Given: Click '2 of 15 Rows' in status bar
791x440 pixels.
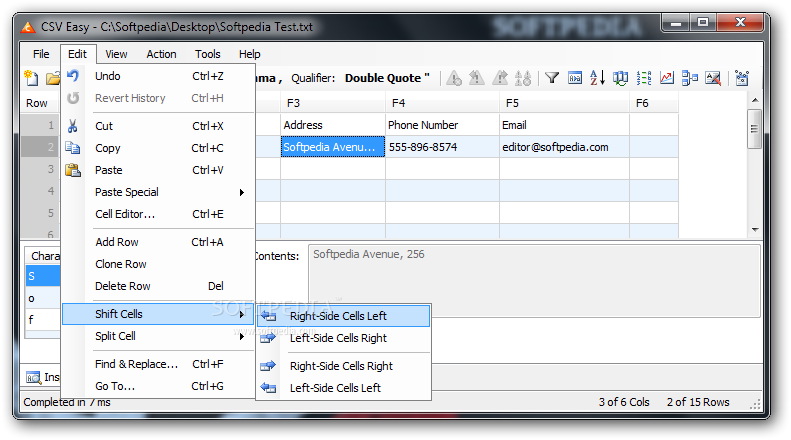Looking at the screenshot, I should (698, 402).
